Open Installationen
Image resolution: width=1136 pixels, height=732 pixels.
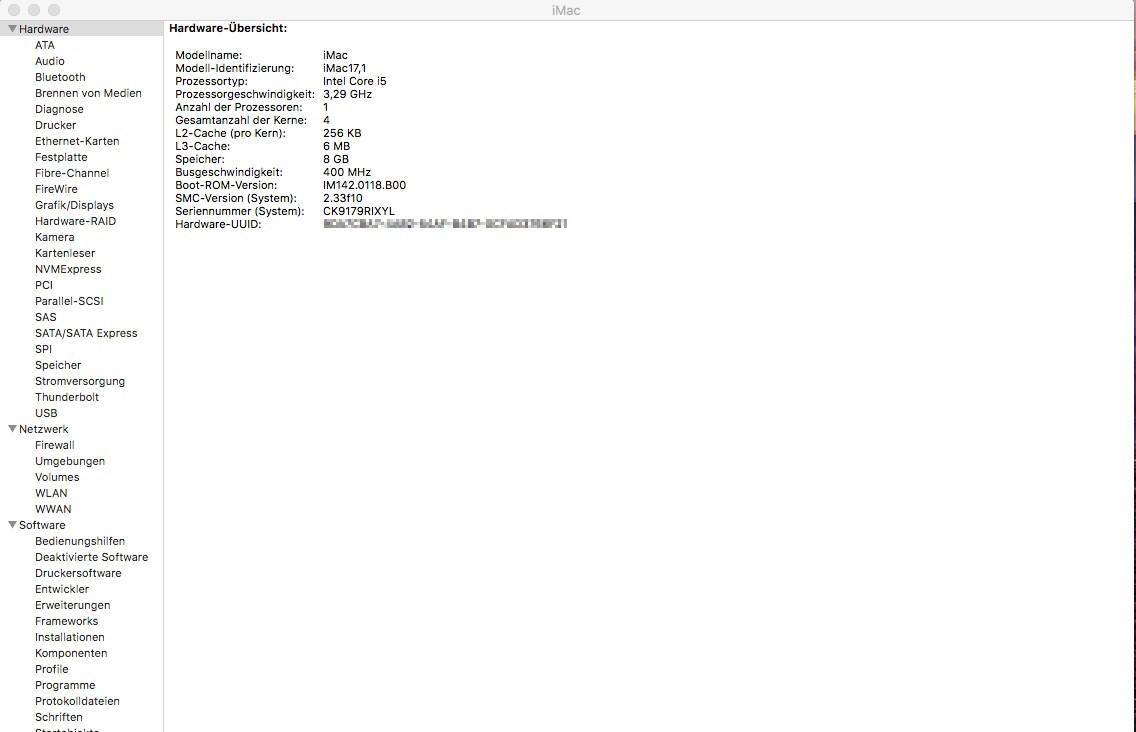point(70,636)
